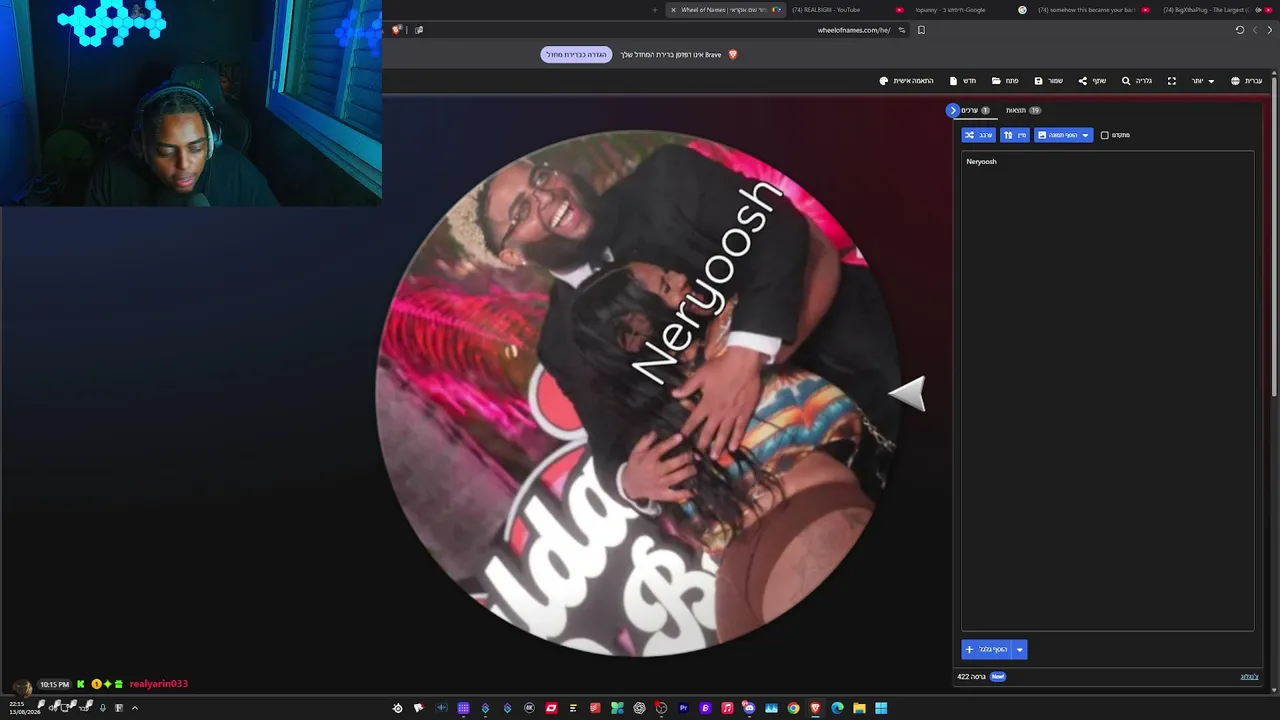
Task: Reload the page in the browser
Action: (x=1240, y=30)
